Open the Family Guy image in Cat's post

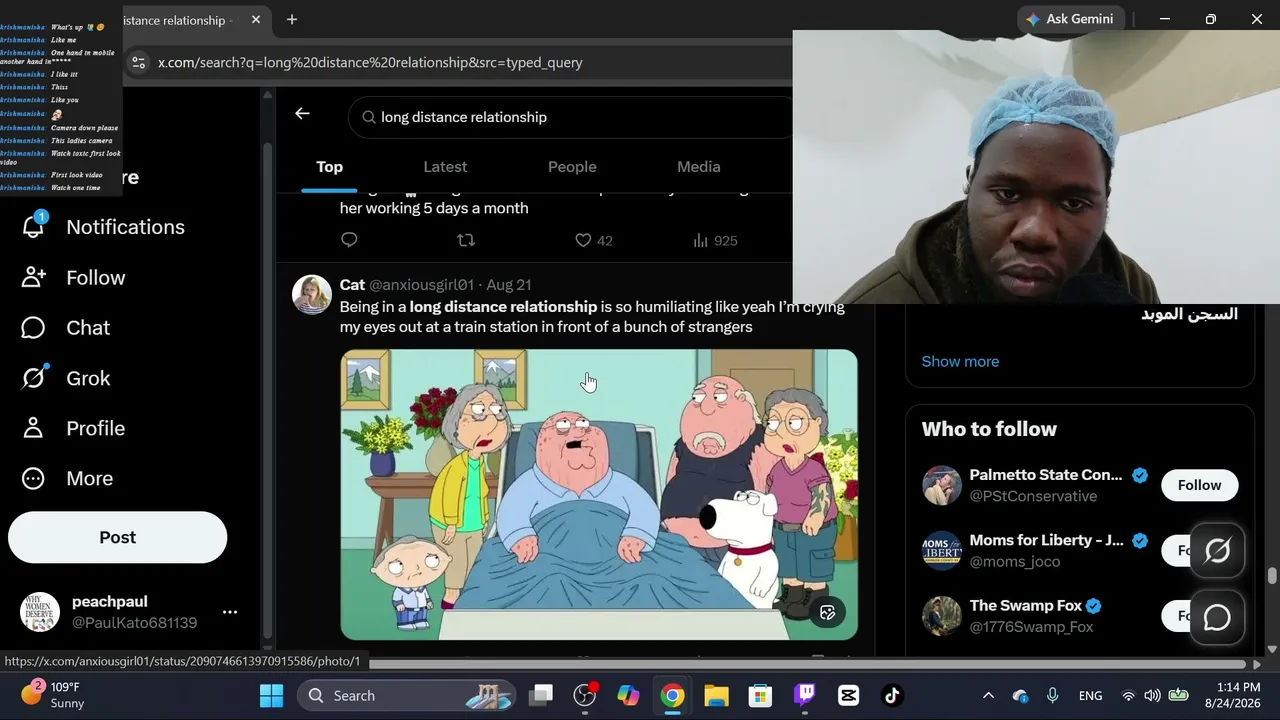click(x=599, y=494)
